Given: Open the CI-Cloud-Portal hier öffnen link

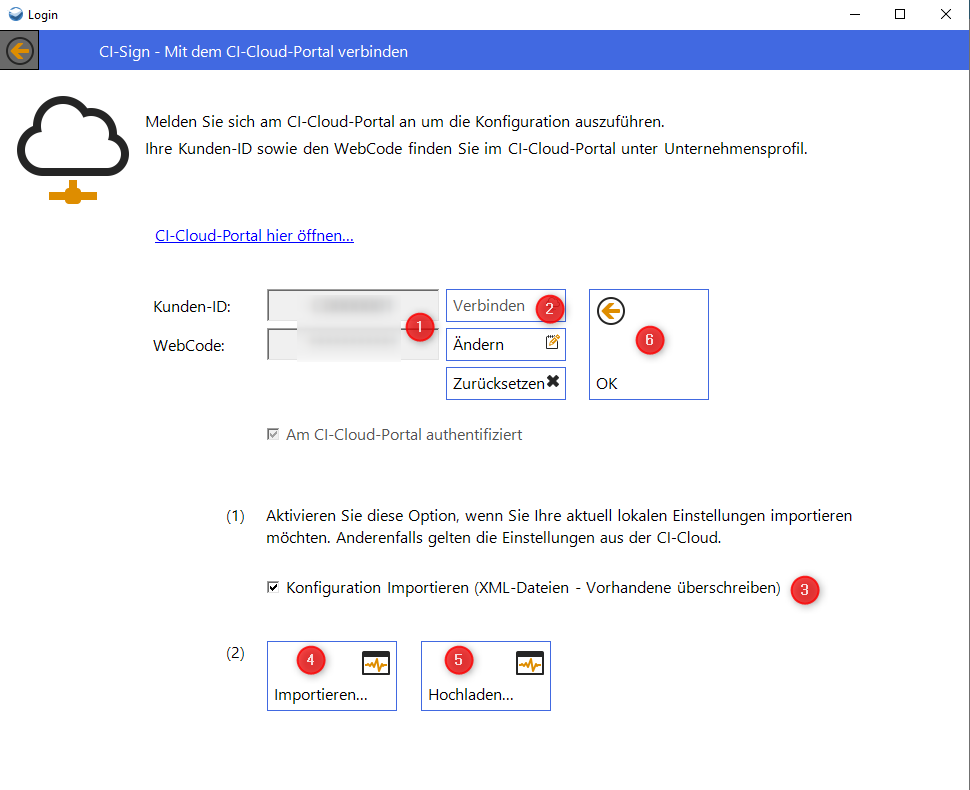Looking at the screenshot, I should point(253,235).
